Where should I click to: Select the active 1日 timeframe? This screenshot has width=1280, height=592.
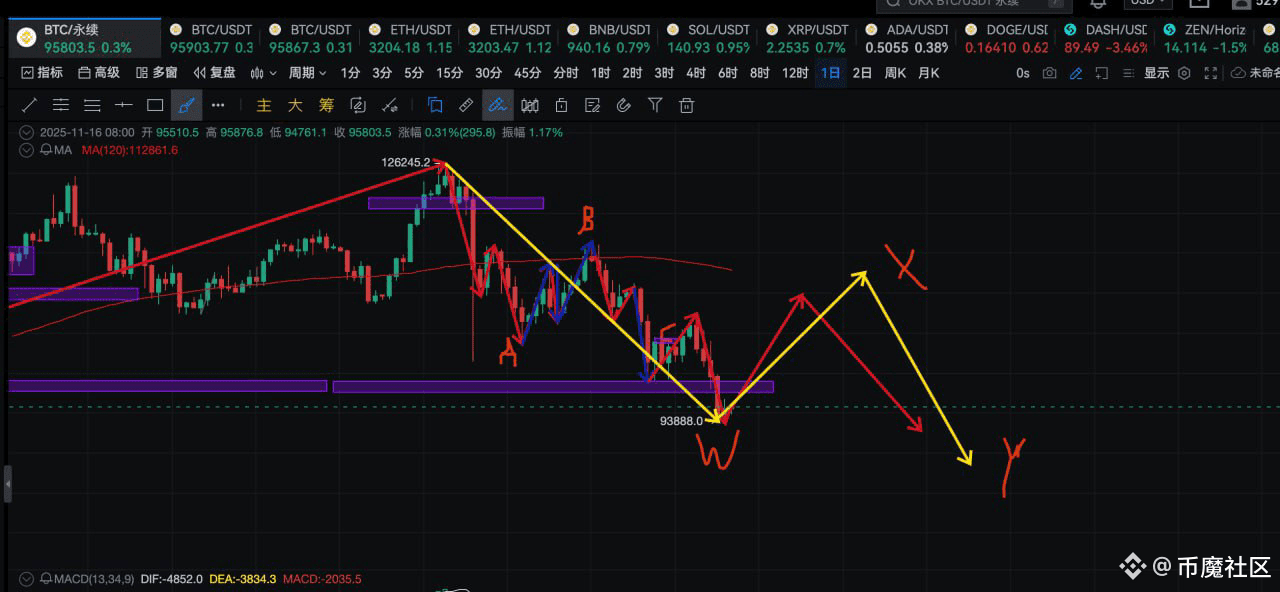pos(830,72)
